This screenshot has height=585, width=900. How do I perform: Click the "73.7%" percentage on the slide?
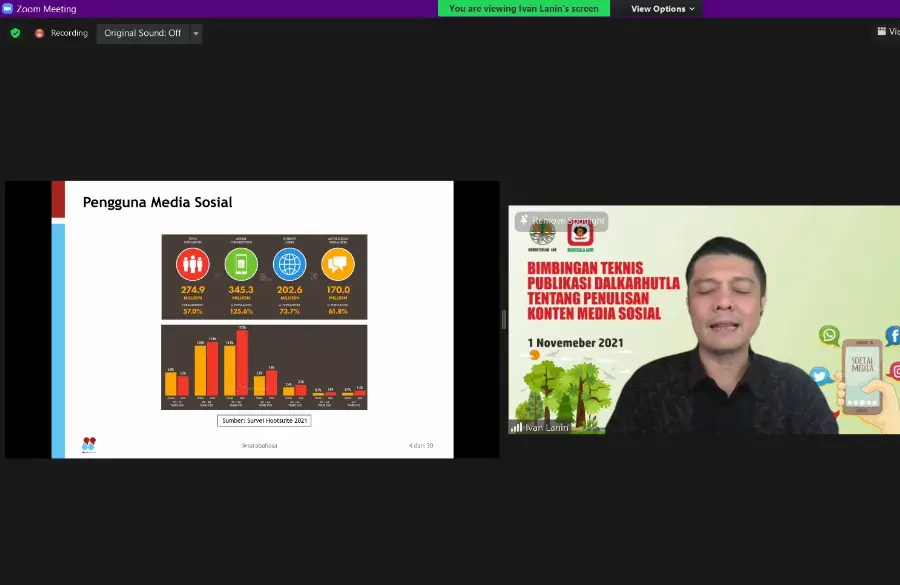[289, 311]
